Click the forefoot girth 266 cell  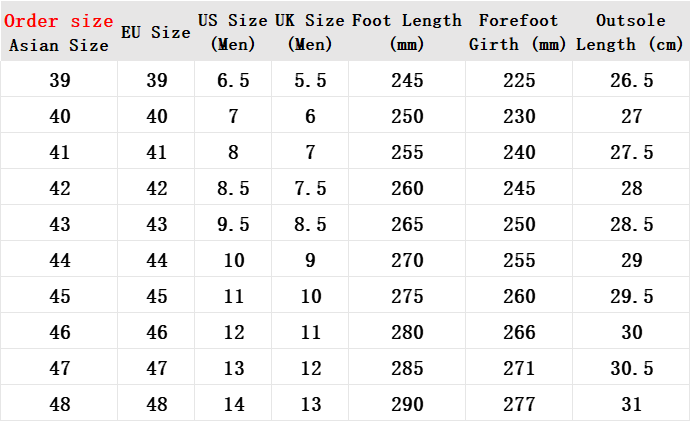coord(519,333)
